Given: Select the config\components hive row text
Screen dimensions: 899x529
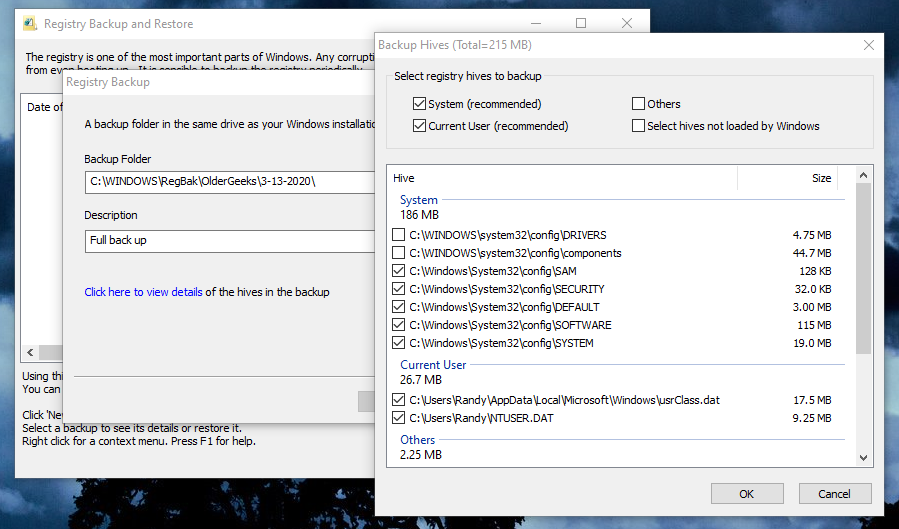Looking at the screenshot, I should [x=515, y=253].
